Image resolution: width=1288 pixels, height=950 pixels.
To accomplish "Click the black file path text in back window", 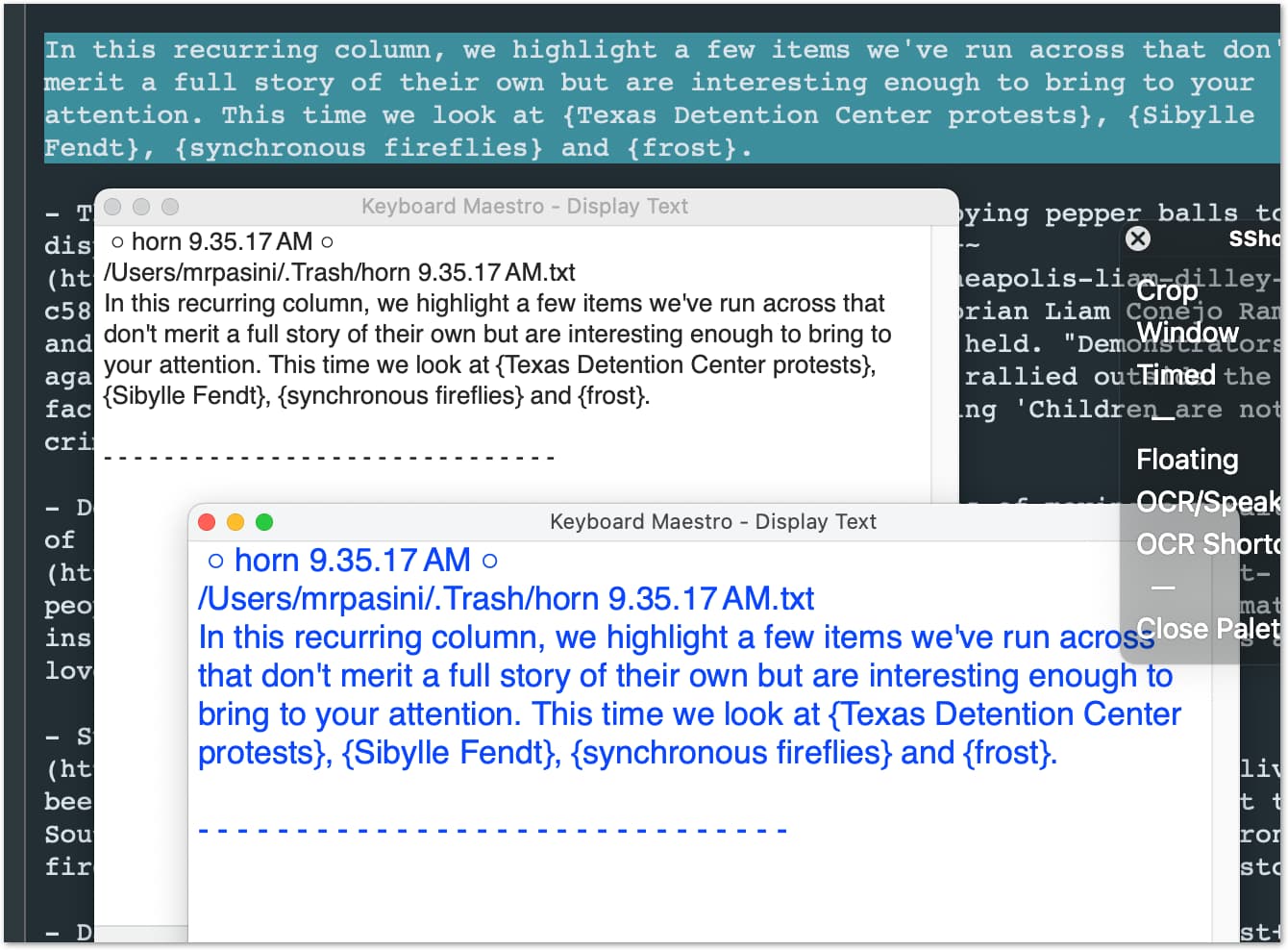I will click(339, 272).
